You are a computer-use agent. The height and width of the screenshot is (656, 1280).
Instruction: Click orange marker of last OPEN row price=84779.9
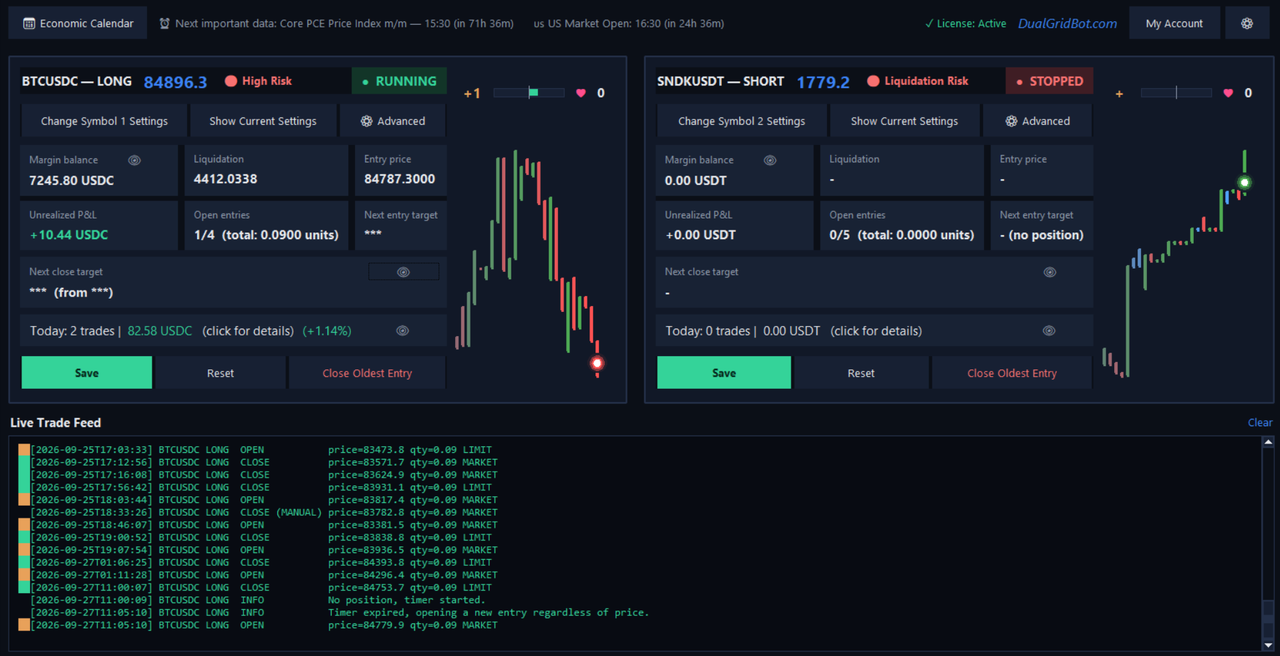[24, 625]
